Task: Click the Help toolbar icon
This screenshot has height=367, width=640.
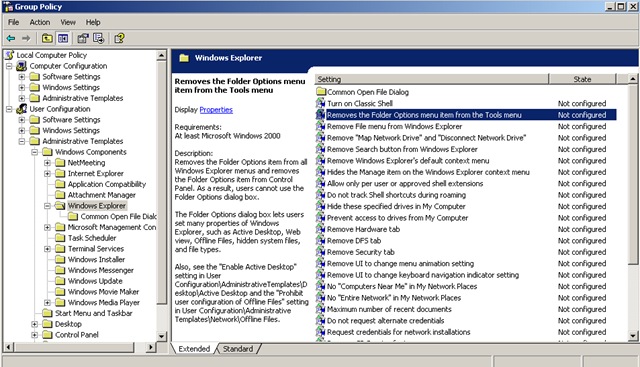Action: (119, 38)
